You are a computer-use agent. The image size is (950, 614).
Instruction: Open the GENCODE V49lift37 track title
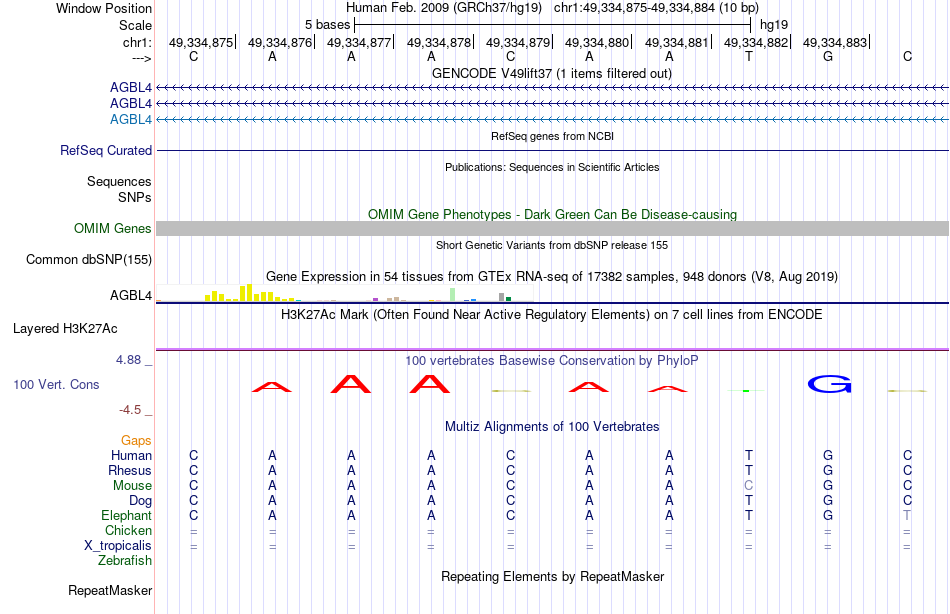(x=551, y=73)
